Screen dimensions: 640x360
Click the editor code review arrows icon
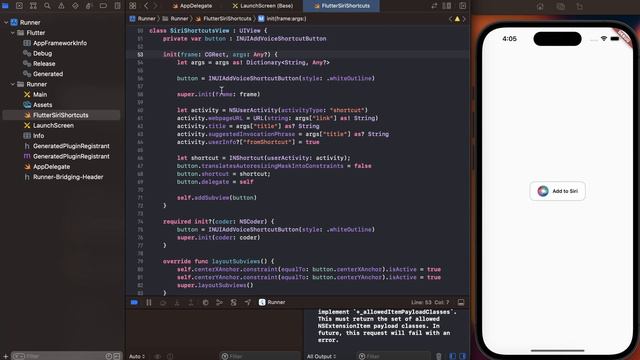click(x=434, y=6)
